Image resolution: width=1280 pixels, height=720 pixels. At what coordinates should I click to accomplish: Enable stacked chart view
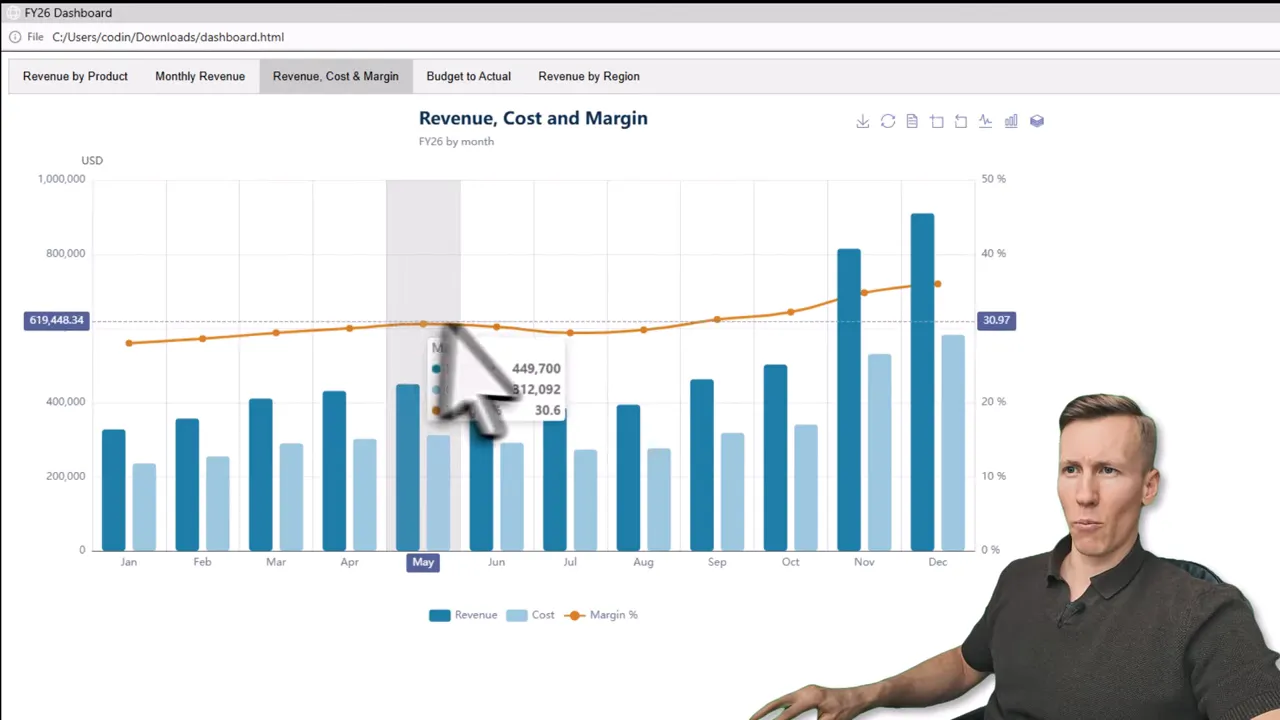[x=1037, y=121]
